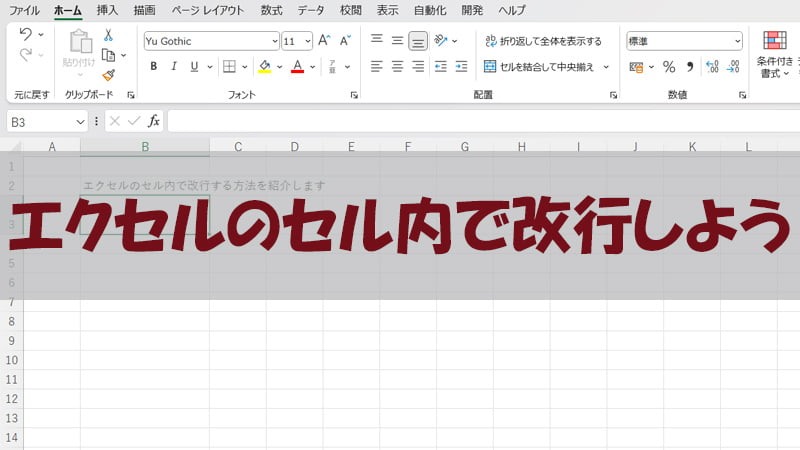The height and width of the screenshot is (450, 800).
Task: Open the Insert Function fx icon
Action: [x=154, y=121]
